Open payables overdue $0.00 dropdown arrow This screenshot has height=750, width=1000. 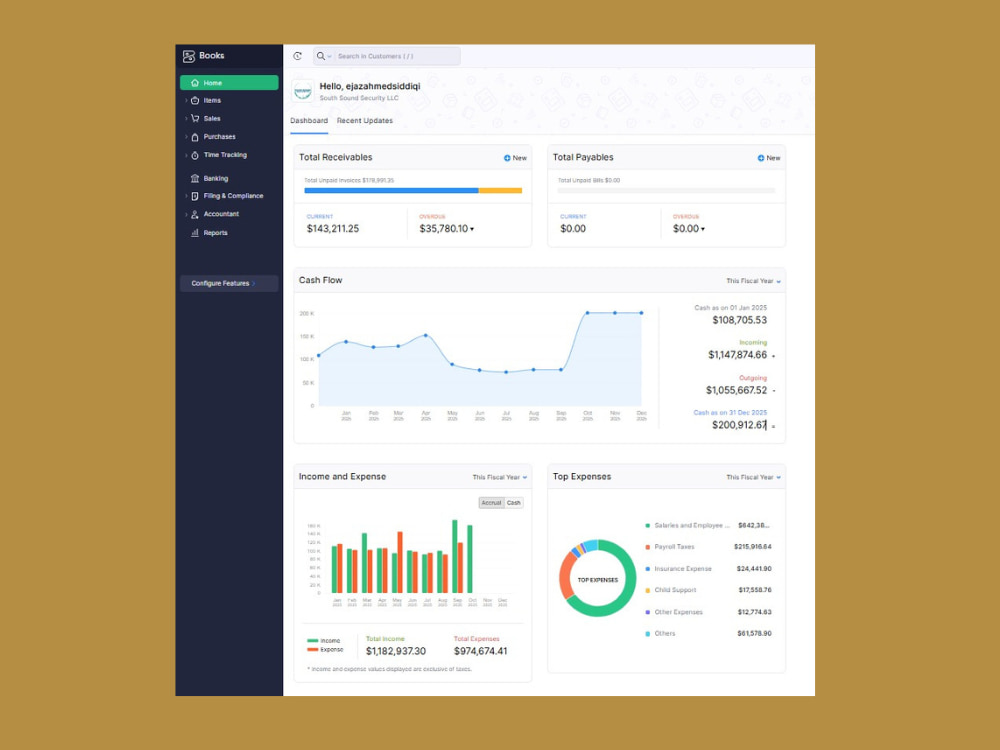click(703, 230)
